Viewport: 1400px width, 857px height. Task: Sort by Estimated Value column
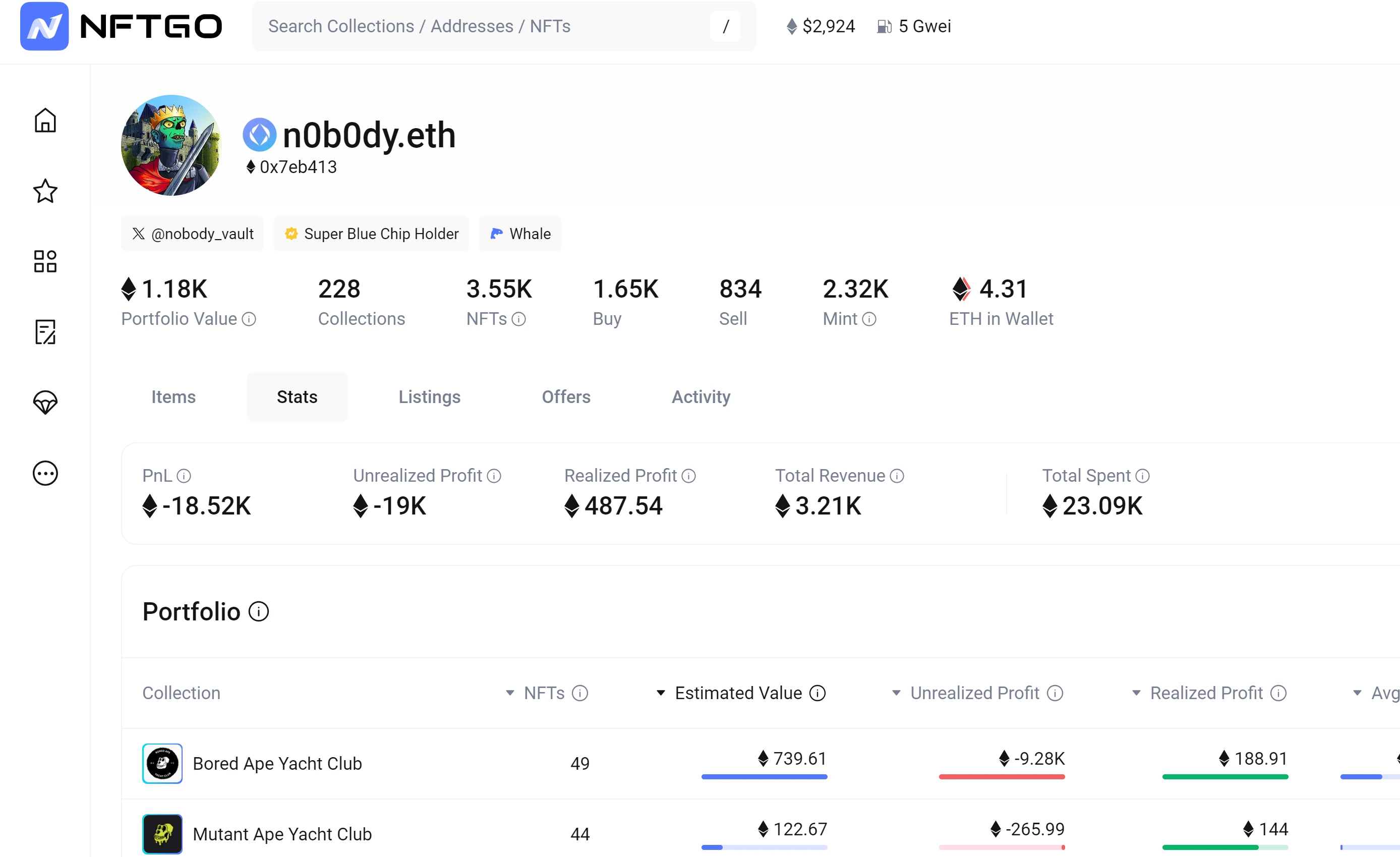point(738,693)
